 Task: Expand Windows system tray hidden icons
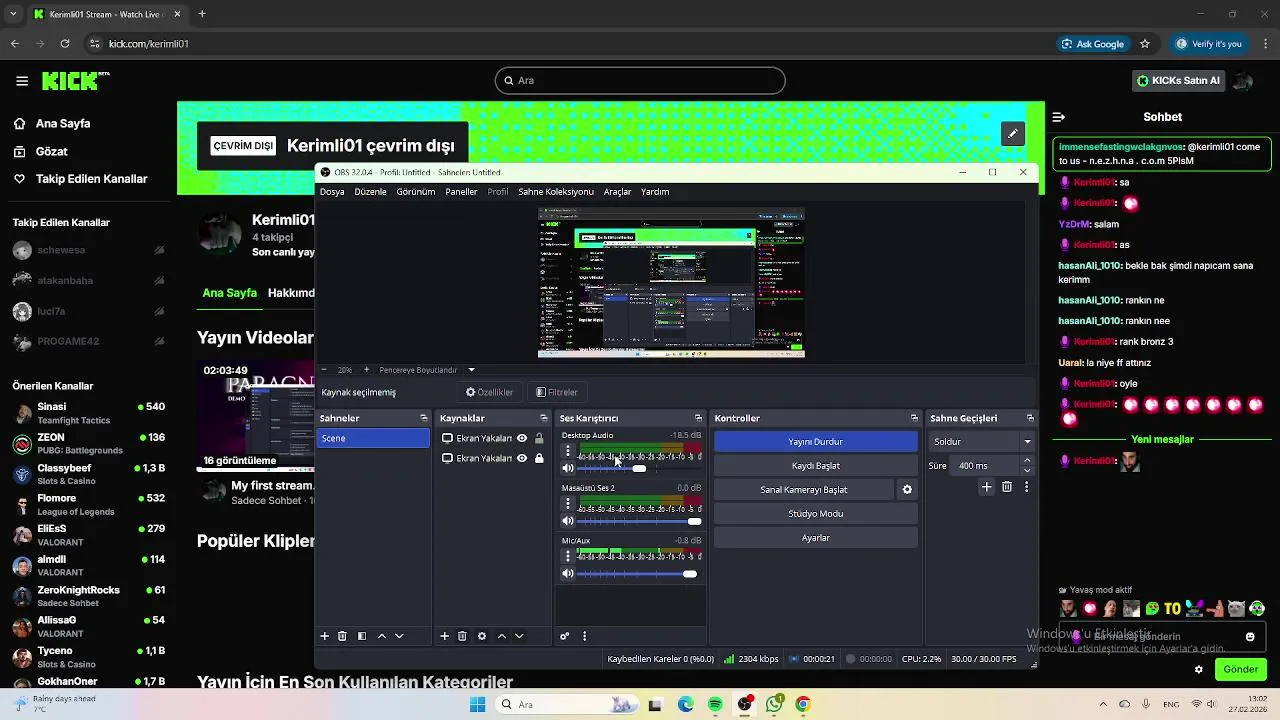point(1103,705)
